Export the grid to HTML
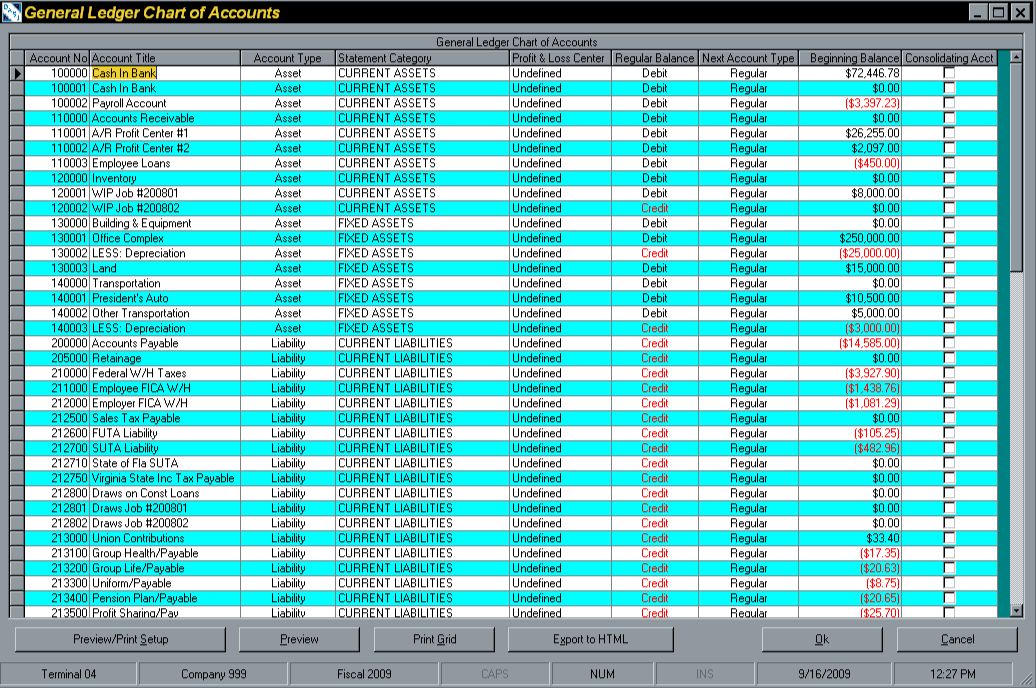 click(590, 639)
